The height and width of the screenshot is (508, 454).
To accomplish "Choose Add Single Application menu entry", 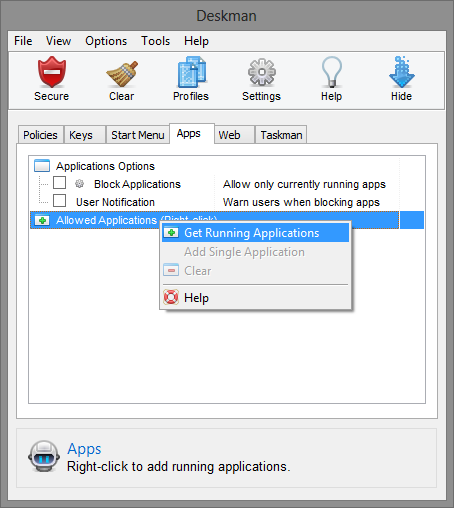I will tap(256, 252).
